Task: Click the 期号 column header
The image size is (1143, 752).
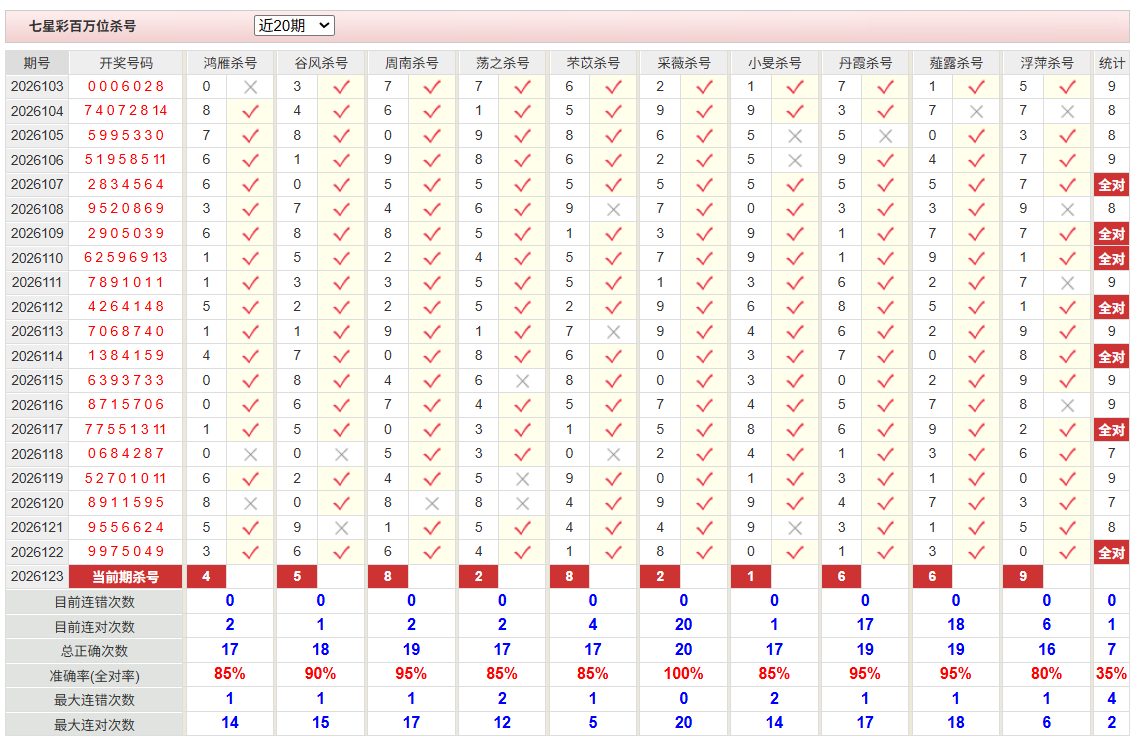Action: (x=36, y=63)
